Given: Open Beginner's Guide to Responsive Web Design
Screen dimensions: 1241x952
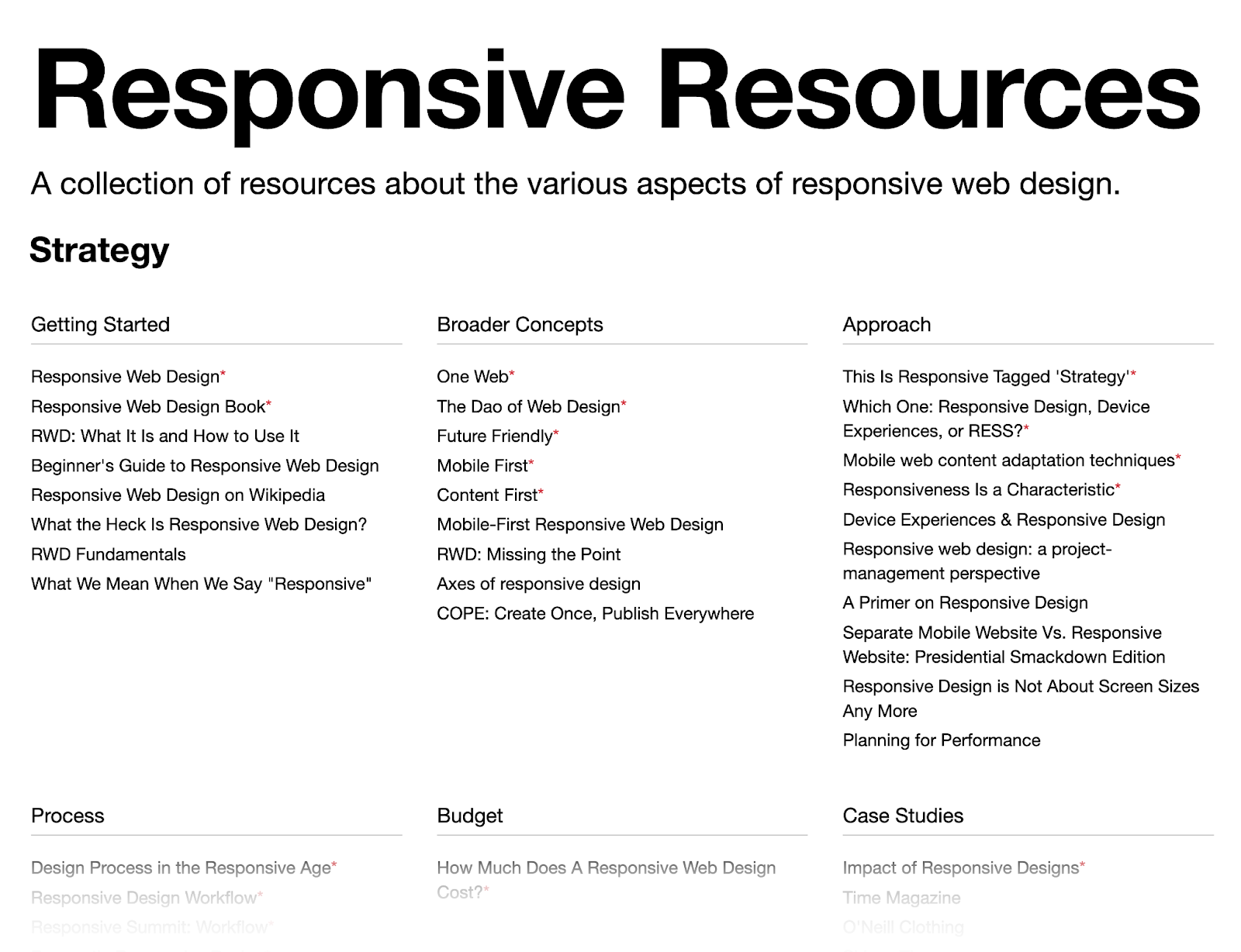Looking at the screenshot, I should coord(204,465).
